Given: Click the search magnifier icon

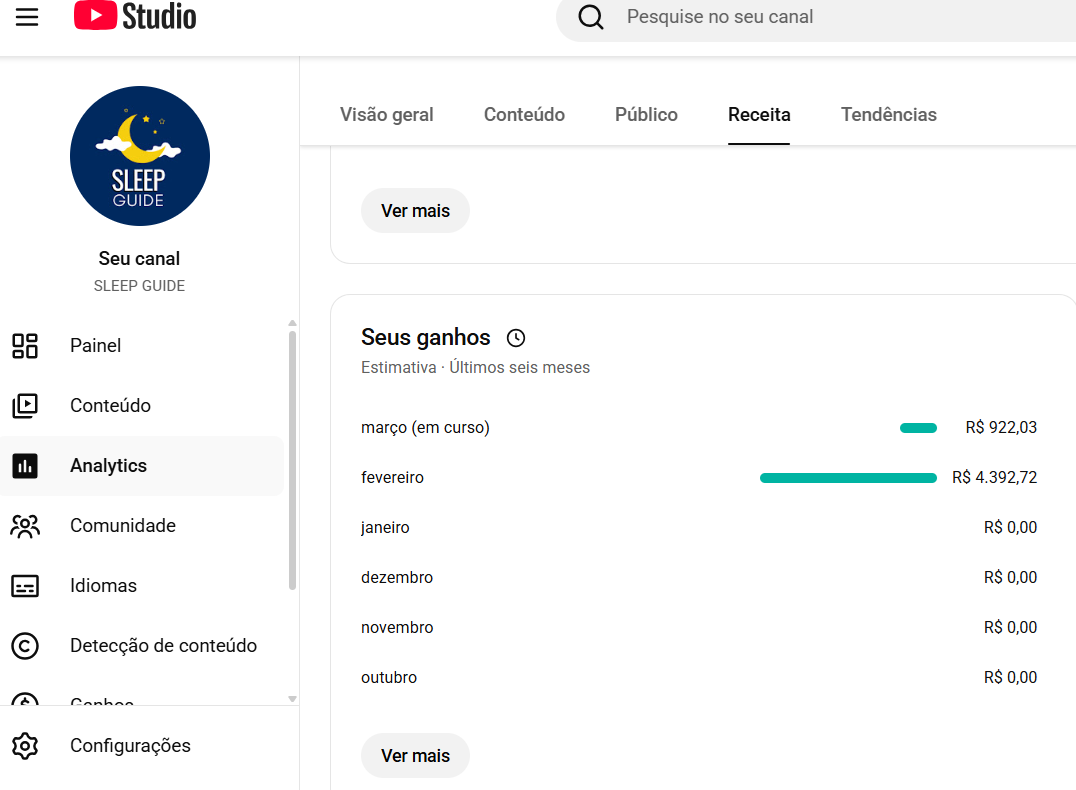Looking at the screenshot, I should (x=591, y=17).
